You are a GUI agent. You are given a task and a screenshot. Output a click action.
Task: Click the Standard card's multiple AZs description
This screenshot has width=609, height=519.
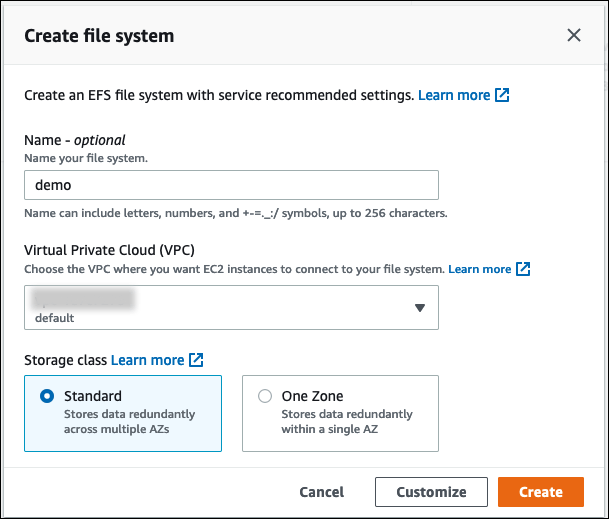click(x=130, y=421)
